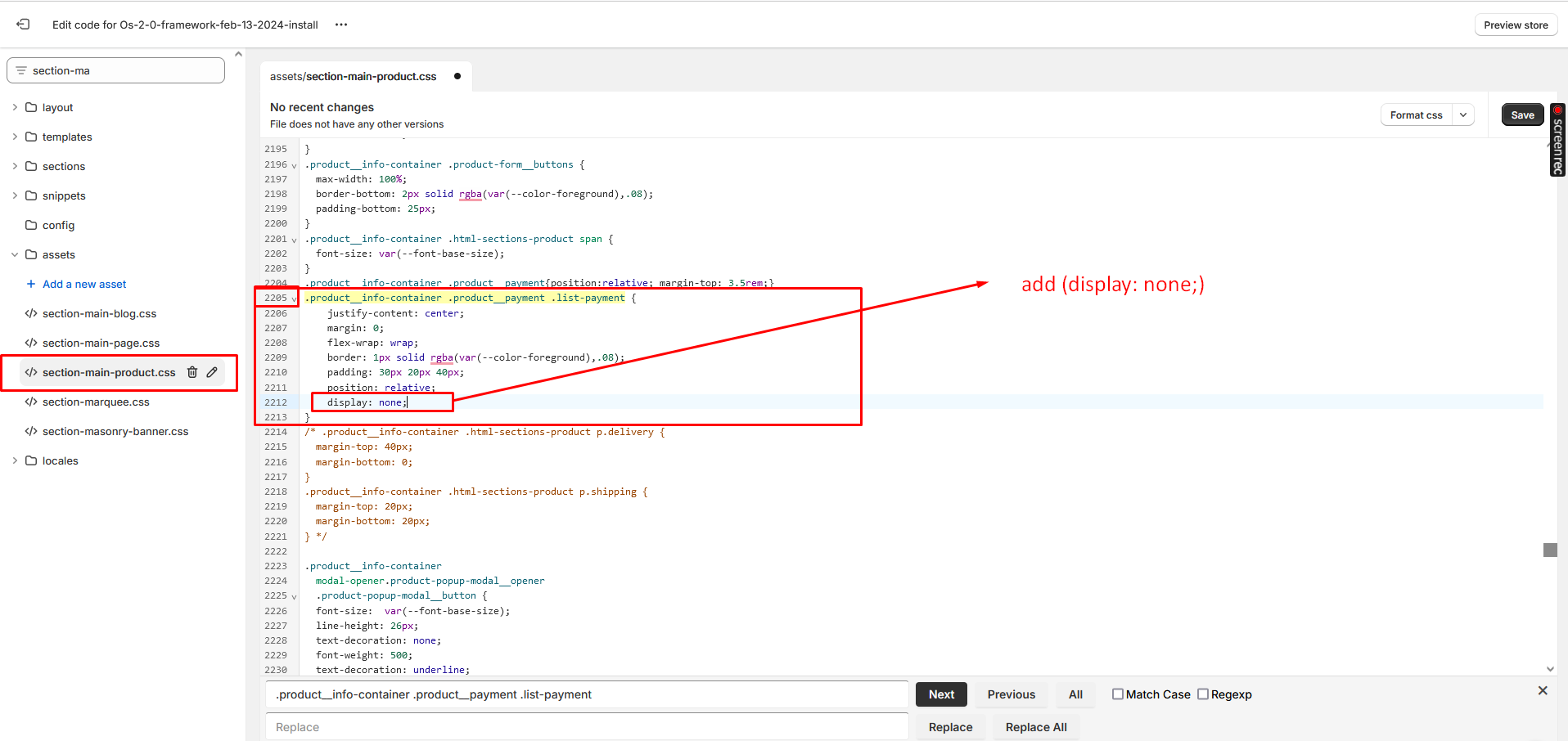The height and width of the screenshot is (741, 1568).
Task: Click the code icon beside section-marquee.css
Action: coord(31,402)
